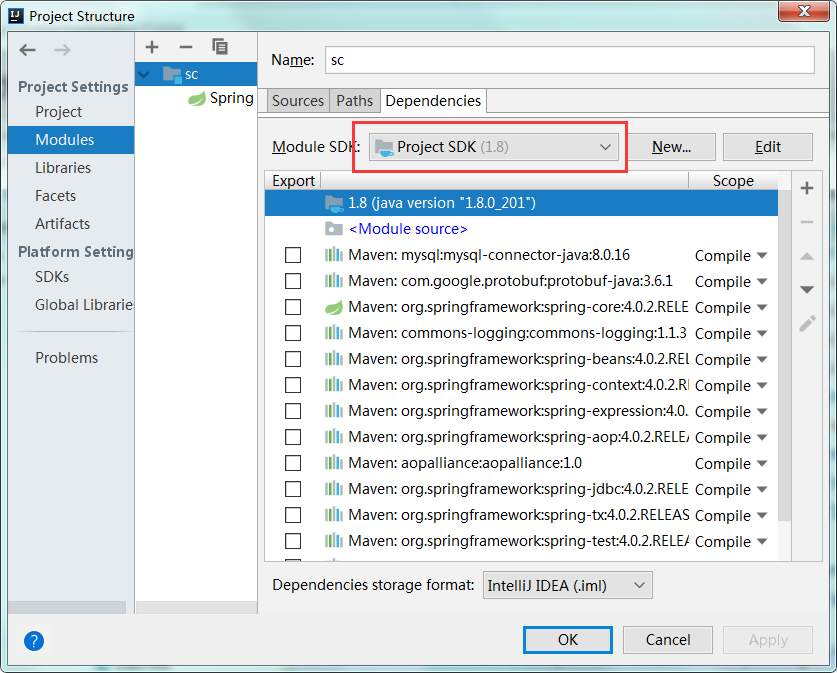The width and height of the screenshot is (837, 673).
Task: Click the spring-core leaf library icon
Action: coord(334,307)
